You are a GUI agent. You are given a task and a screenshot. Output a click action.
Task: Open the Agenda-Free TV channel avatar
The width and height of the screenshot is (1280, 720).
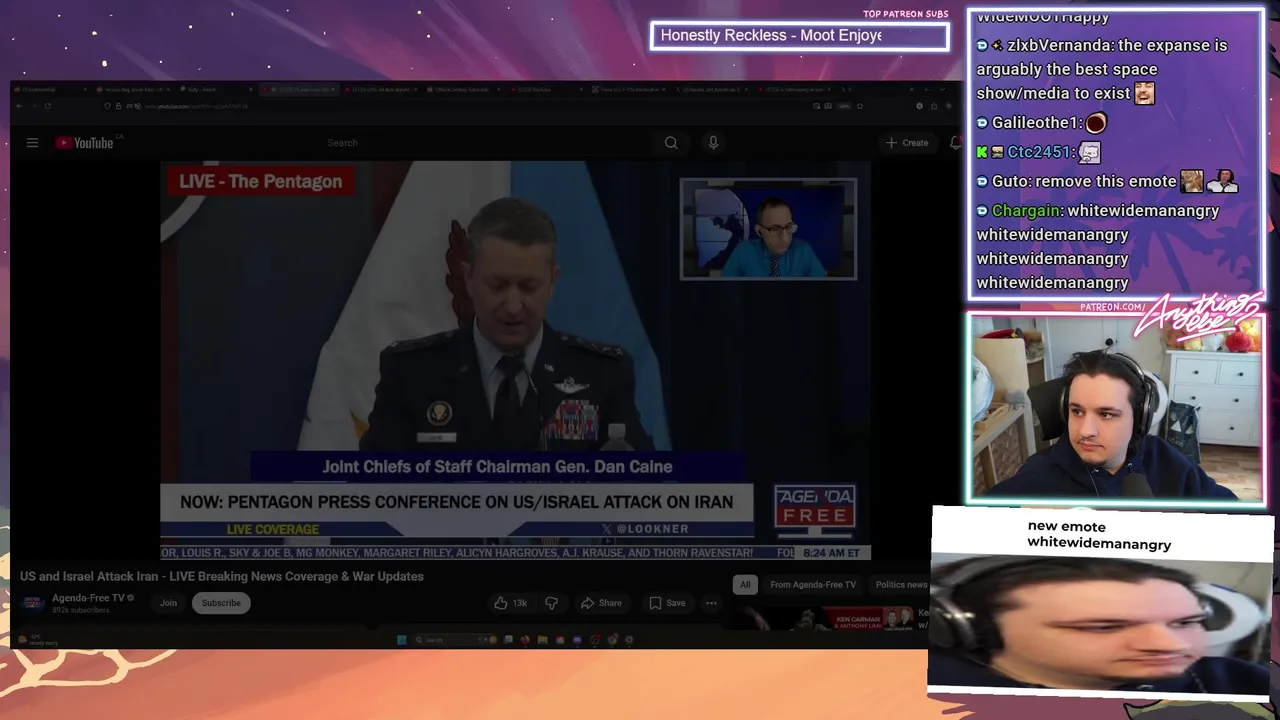(x=33, y=603)
